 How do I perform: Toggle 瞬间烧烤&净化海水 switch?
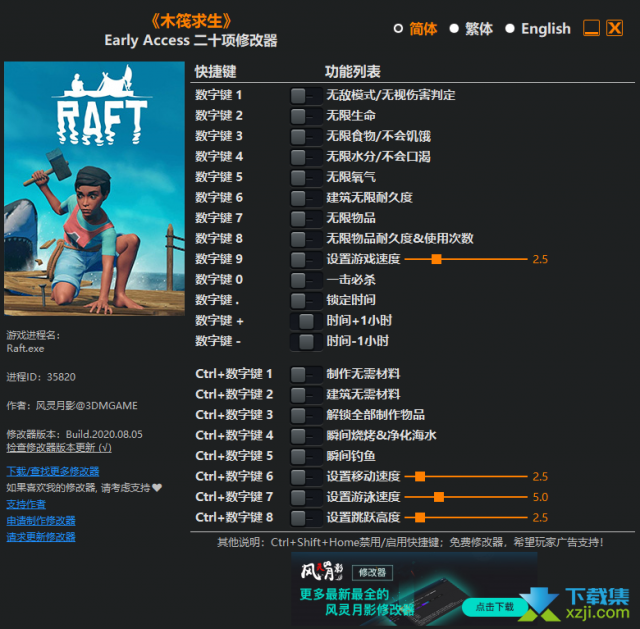(306, 436)
